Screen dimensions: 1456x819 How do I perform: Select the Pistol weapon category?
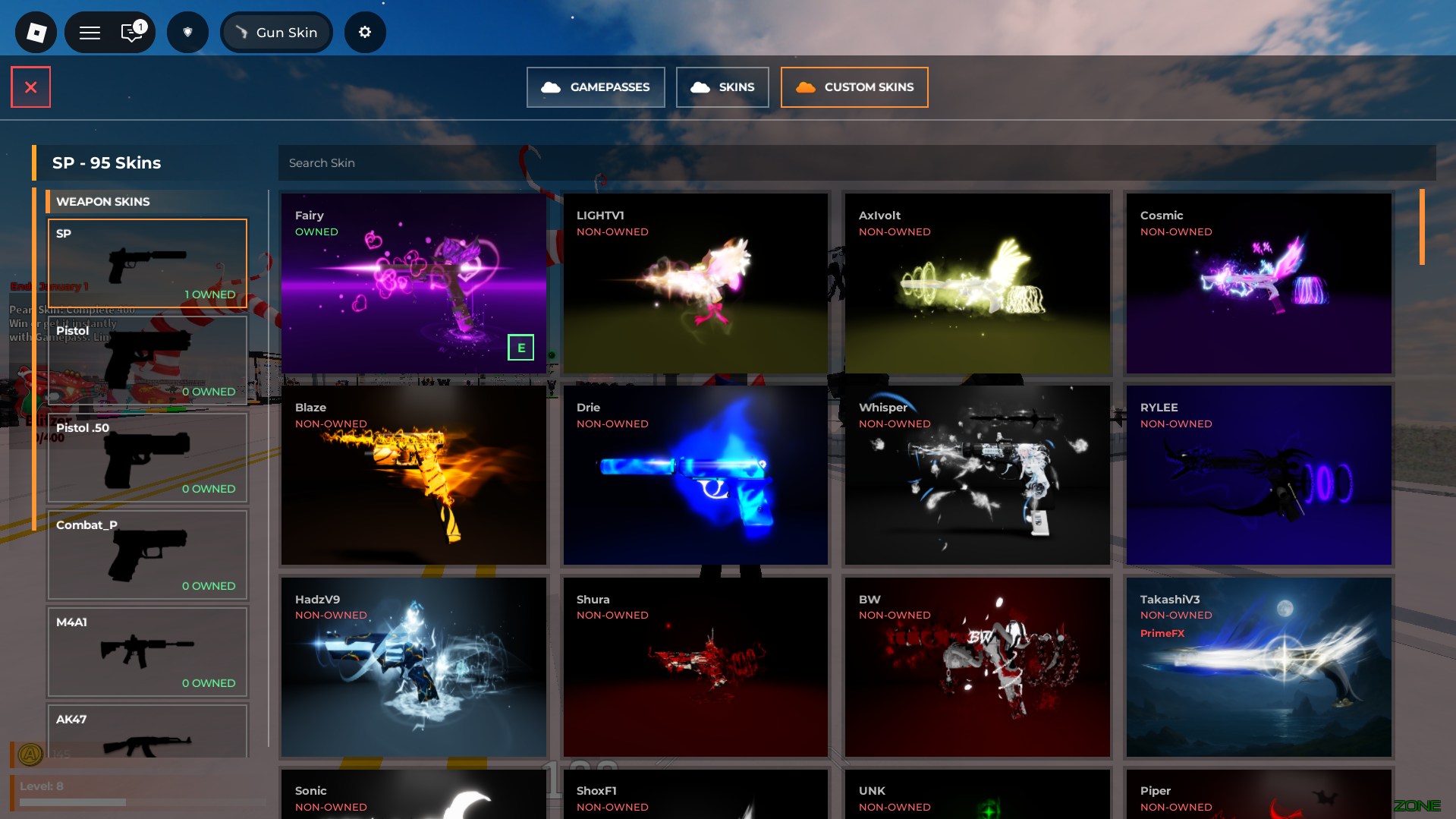[147, 361]
